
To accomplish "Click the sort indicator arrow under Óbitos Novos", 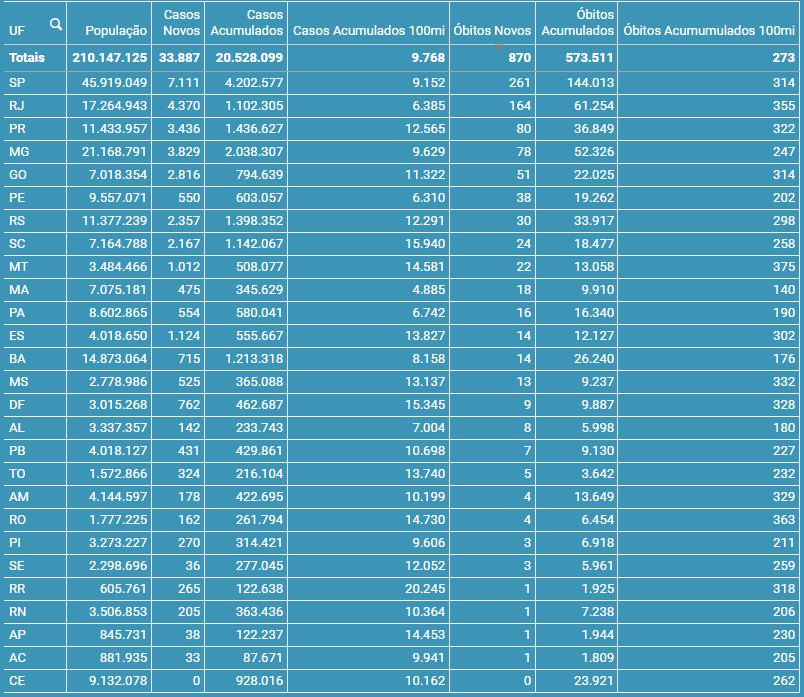I will click(x=498, y=48).
